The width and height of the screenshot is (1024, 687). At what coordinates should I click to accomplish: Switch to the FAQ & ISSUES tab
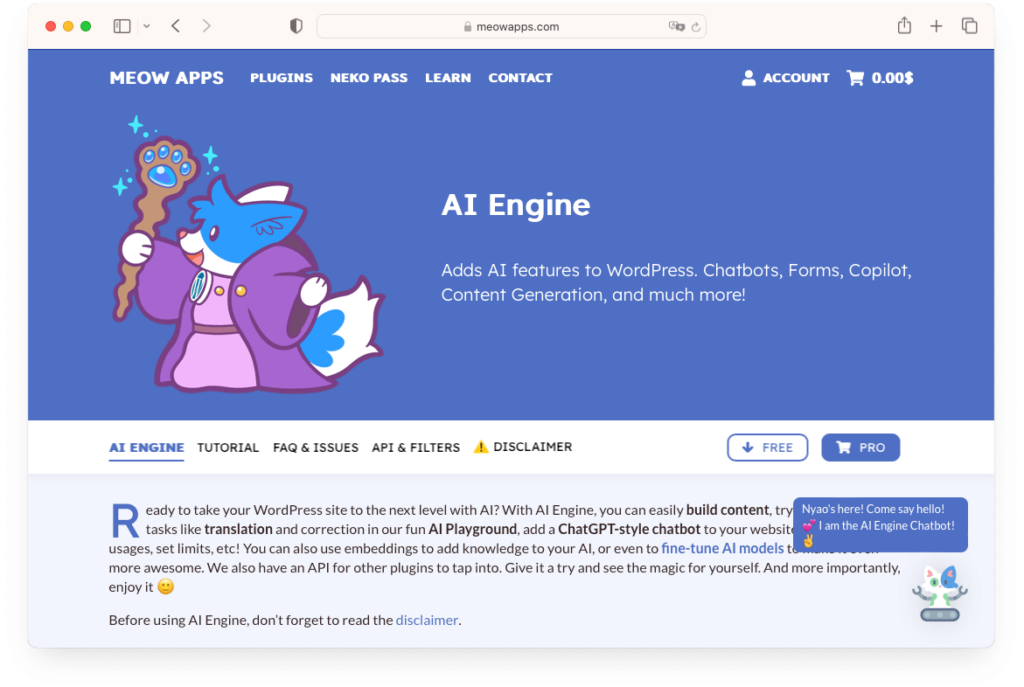tap(315, 447)
